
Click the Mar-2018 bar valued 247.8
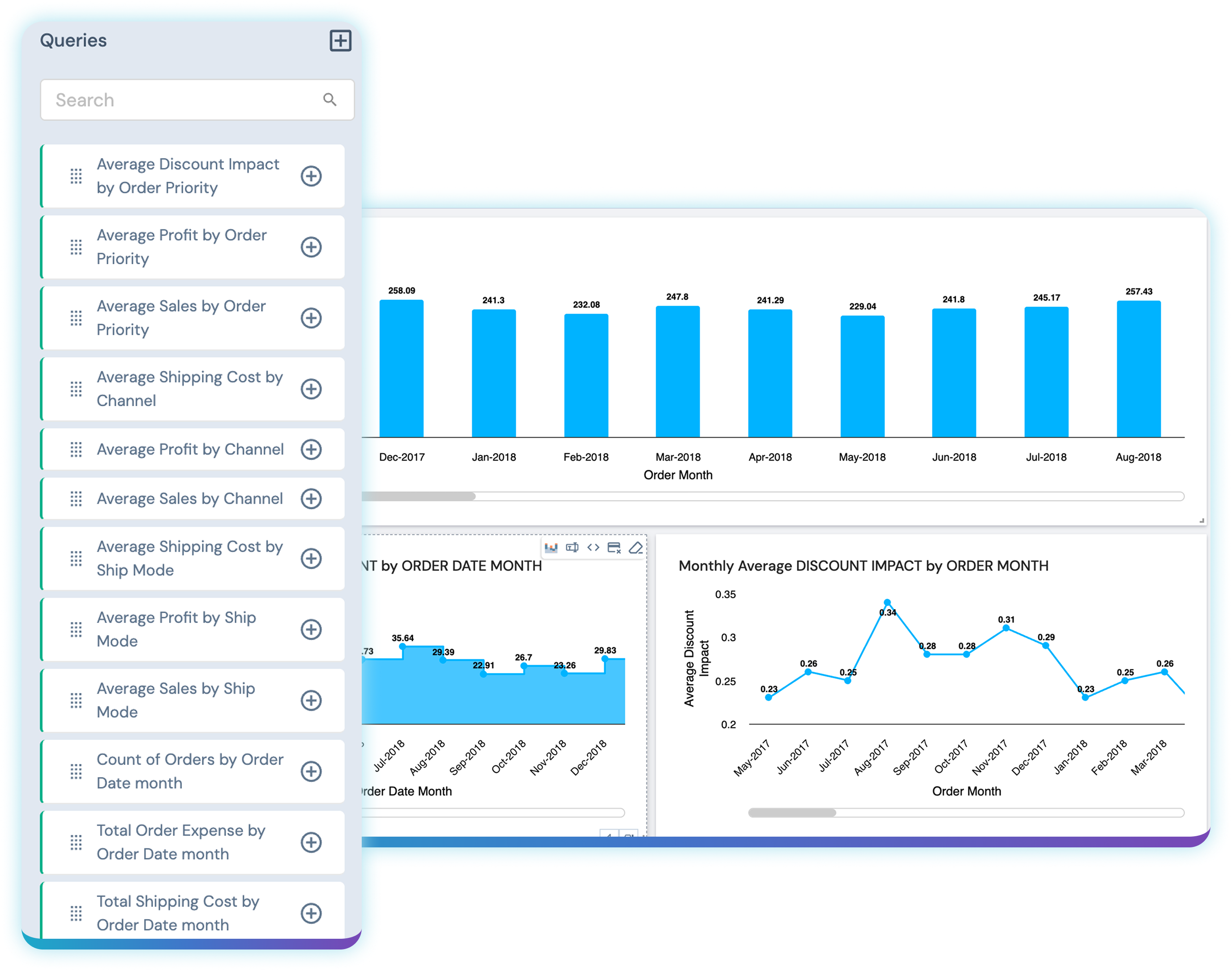coord(677,371)
